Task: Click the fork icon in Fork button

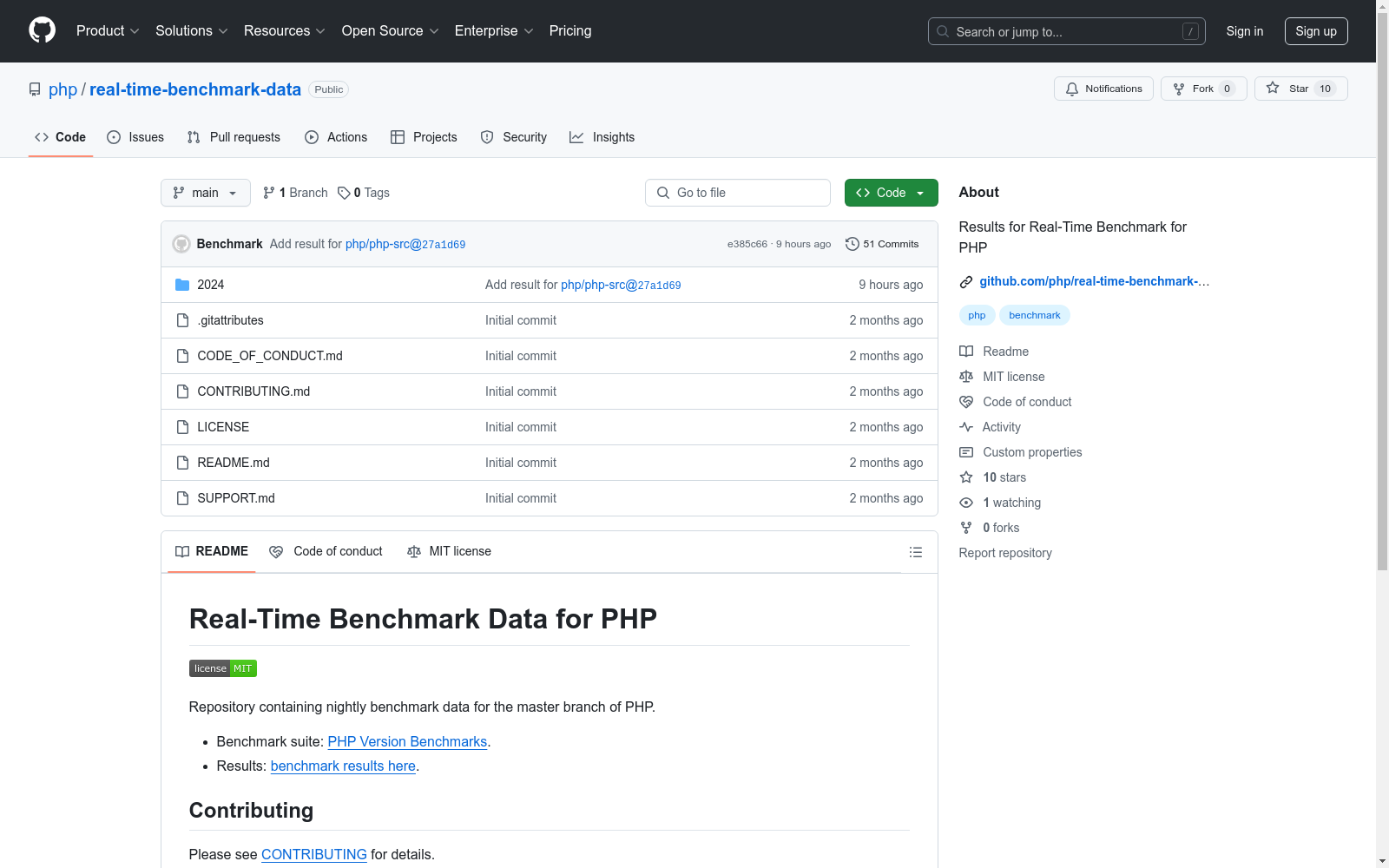Action: (x=1179, y=89)
